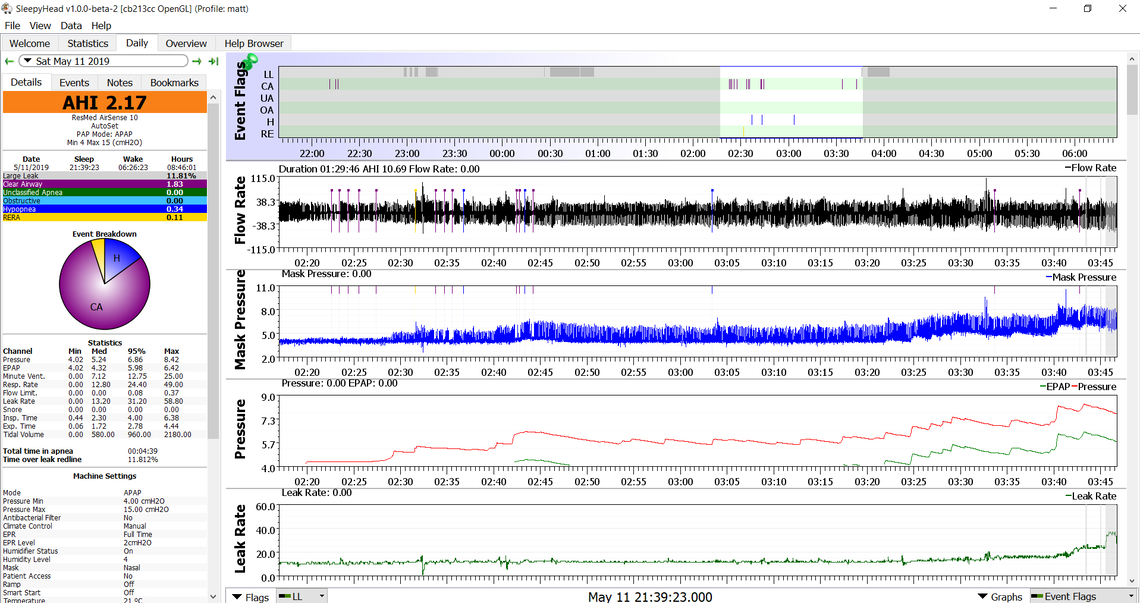
Task: Click the highlighted selection in Event Flags timeline
Action: click(791, 103)
